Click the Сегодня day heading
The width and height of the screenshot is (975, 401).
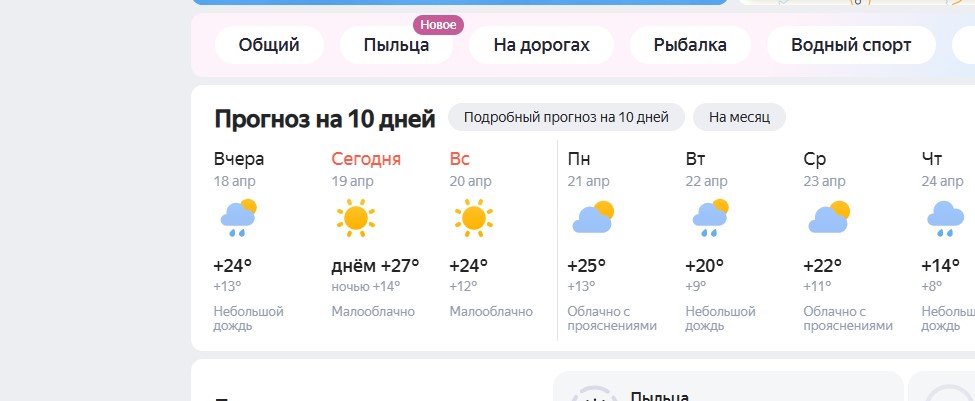point(366,159)
